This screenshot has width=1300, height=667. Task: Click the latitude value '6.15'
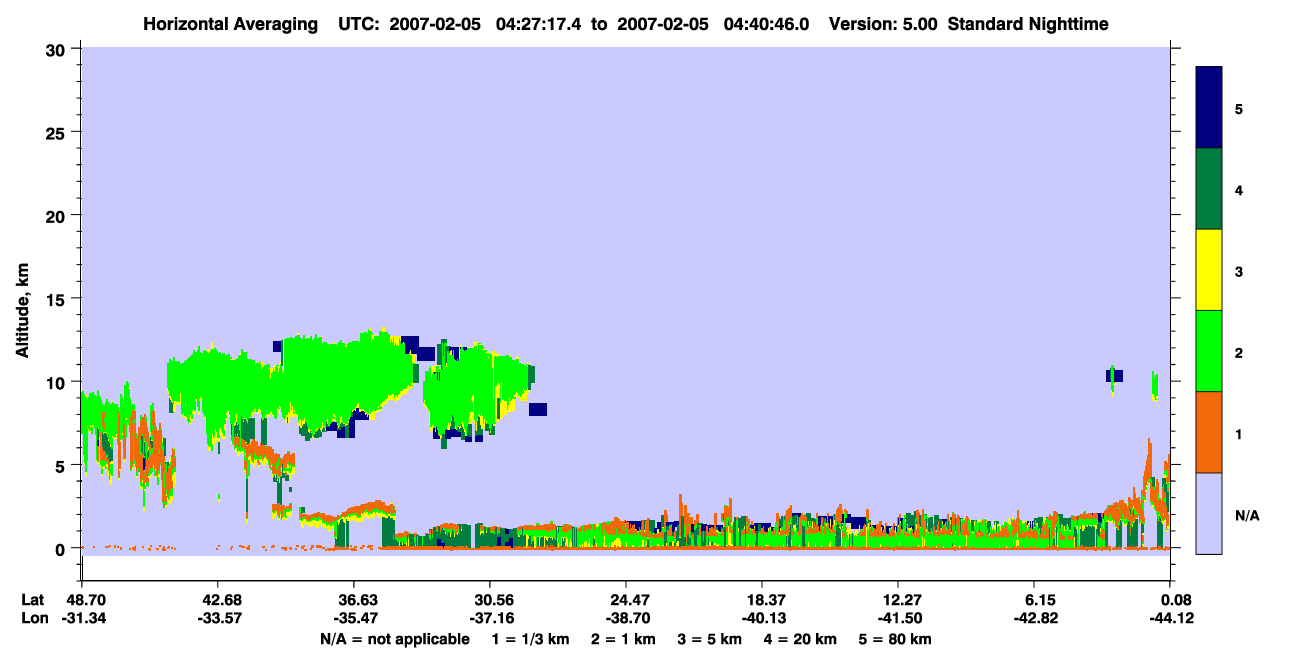pyautogui.click(x=1041, y=600)
